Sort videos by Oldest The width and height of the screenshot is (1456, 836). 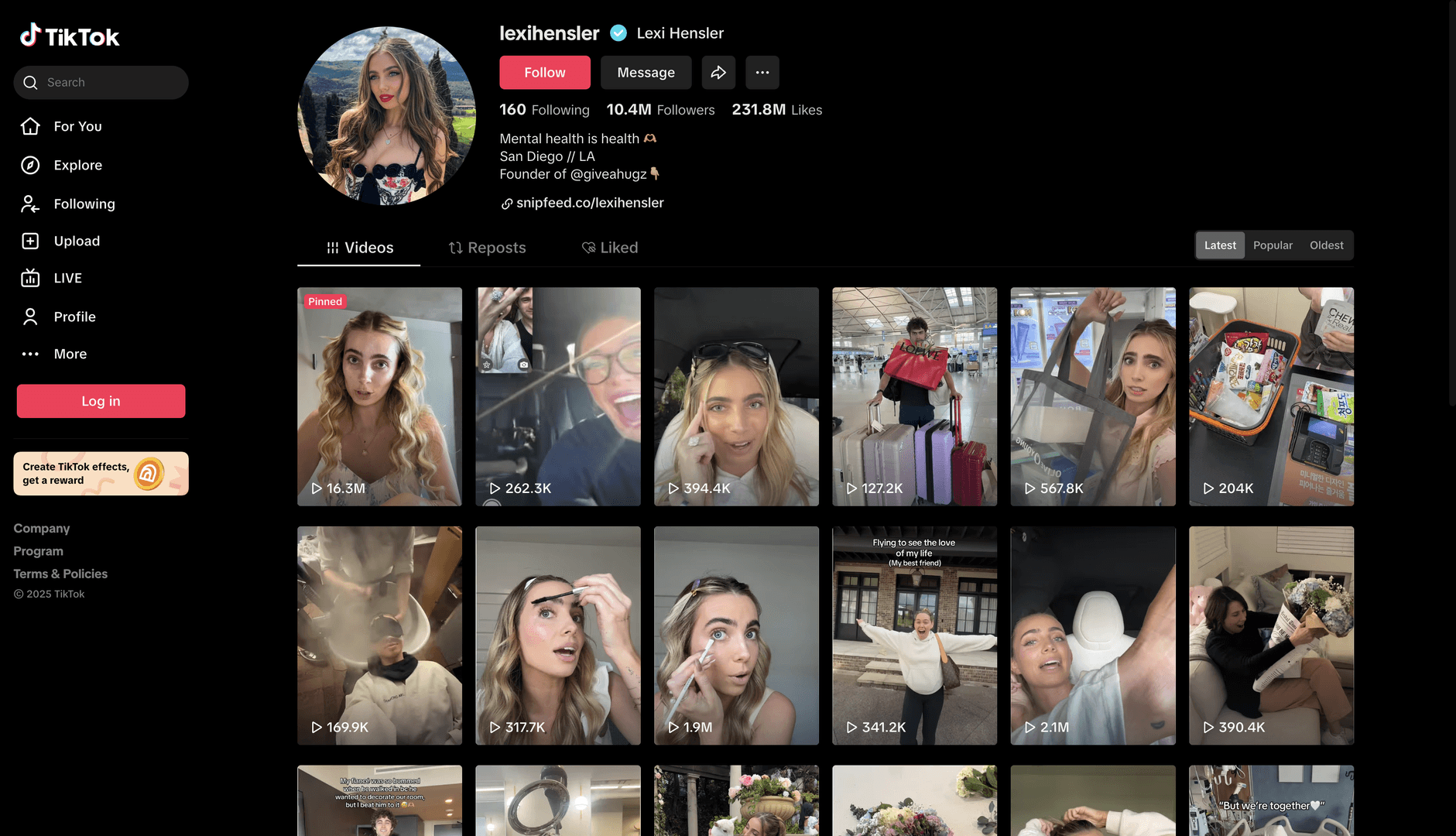(1326, 245)
